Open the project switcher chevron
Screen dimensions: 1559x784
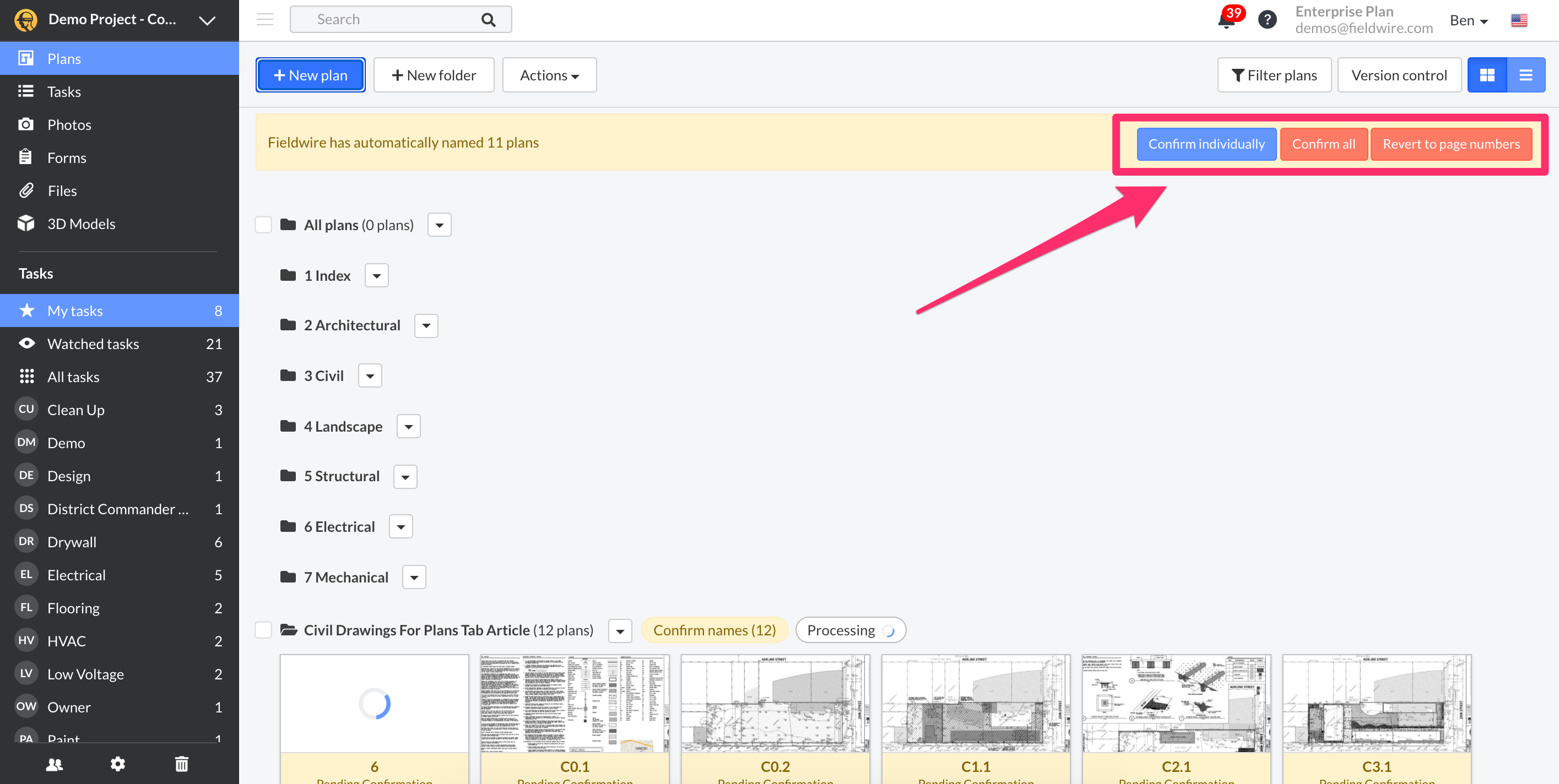pyautogui.click(x=207, y=20)
